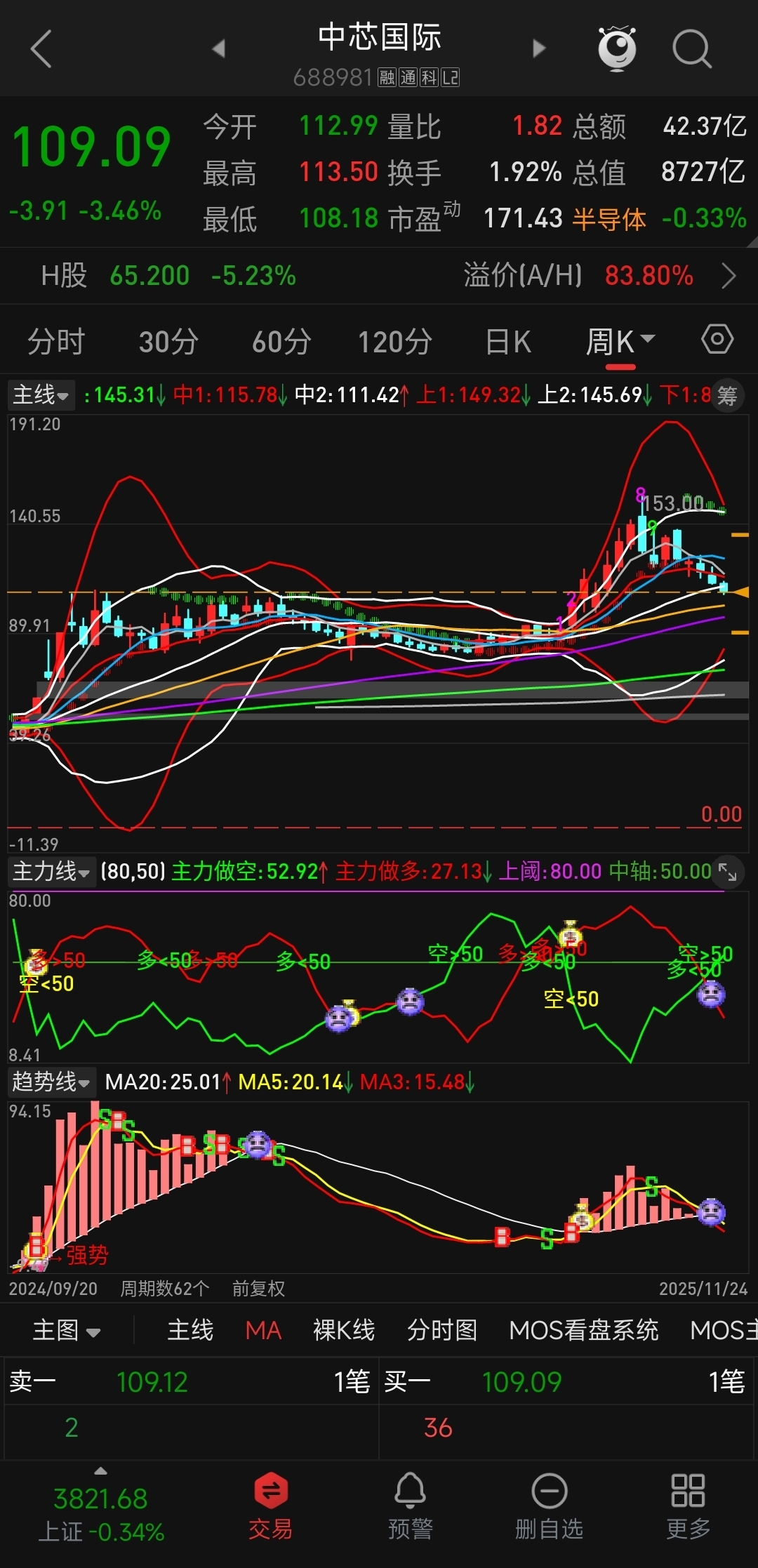Tap current price 109.09 at top
This screenshot has width=758, height=1568.
91,147
